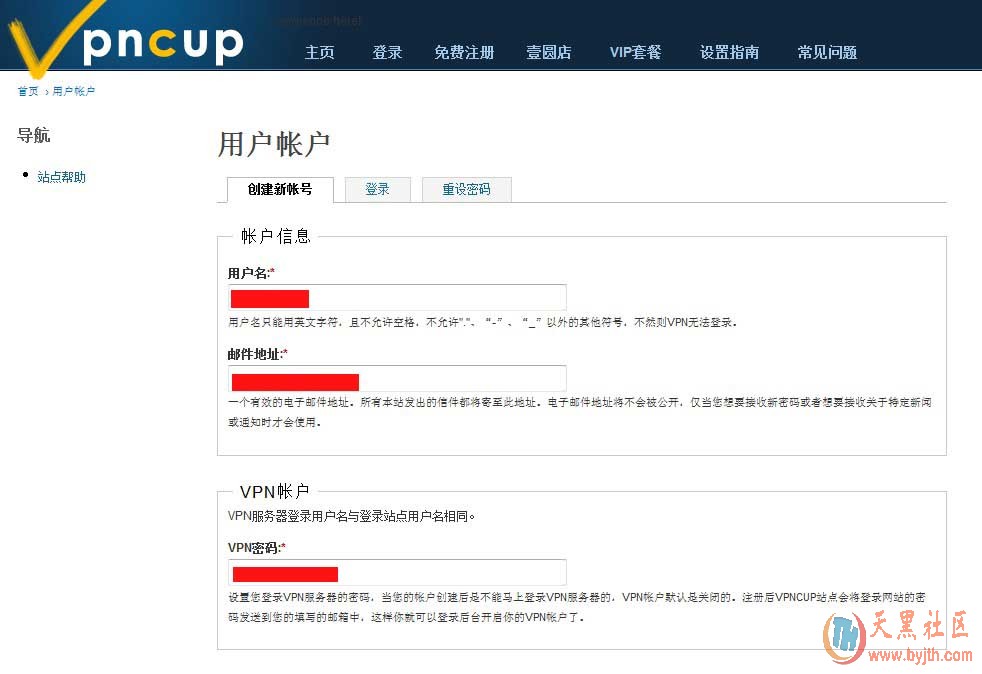
Task: Open the 主页 menu item in the top navigation
Action: pos(319,52)
